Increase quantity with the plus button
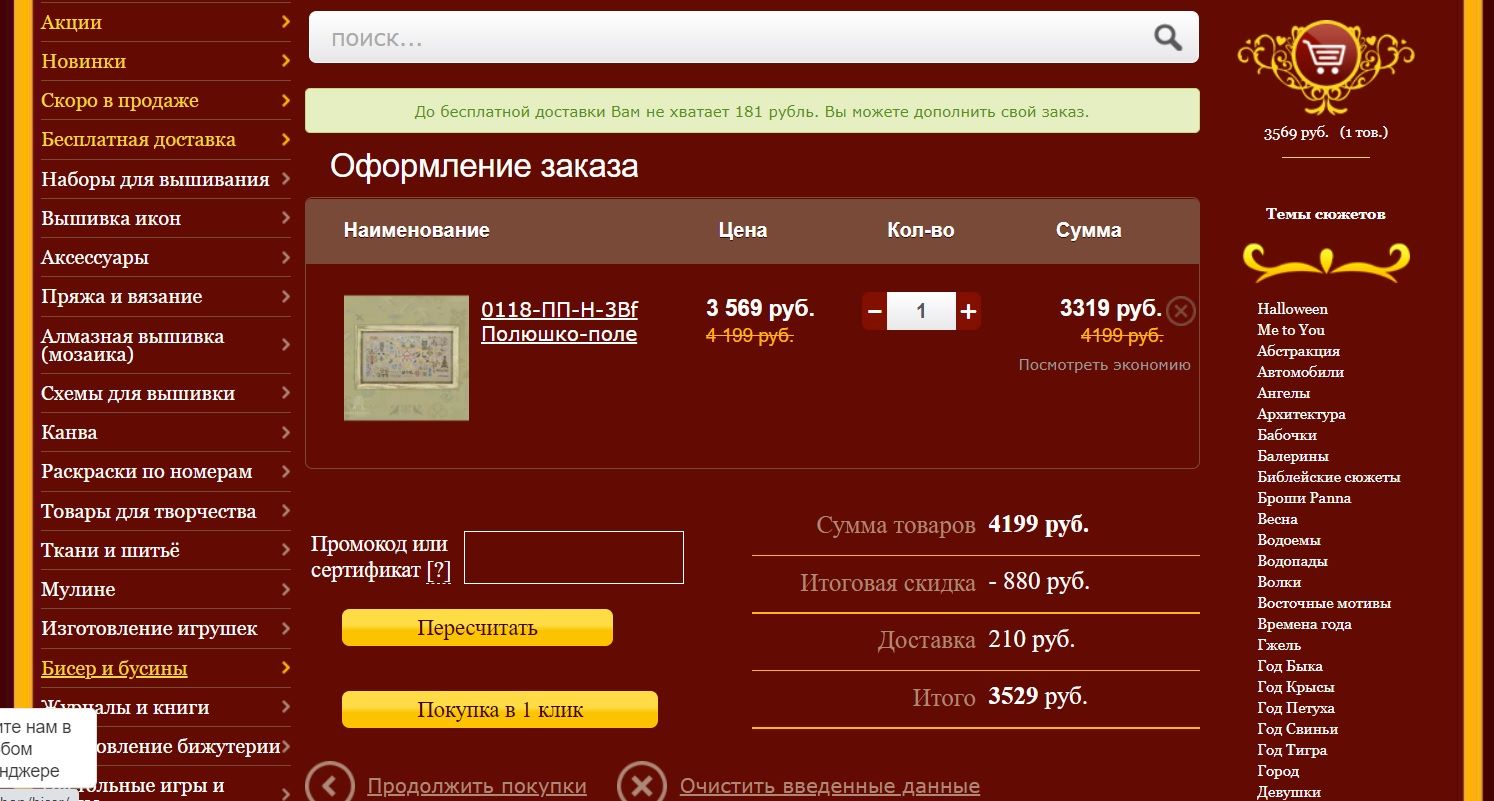The height and width of the screenshot is (801, 1494). tap(968, 311)
